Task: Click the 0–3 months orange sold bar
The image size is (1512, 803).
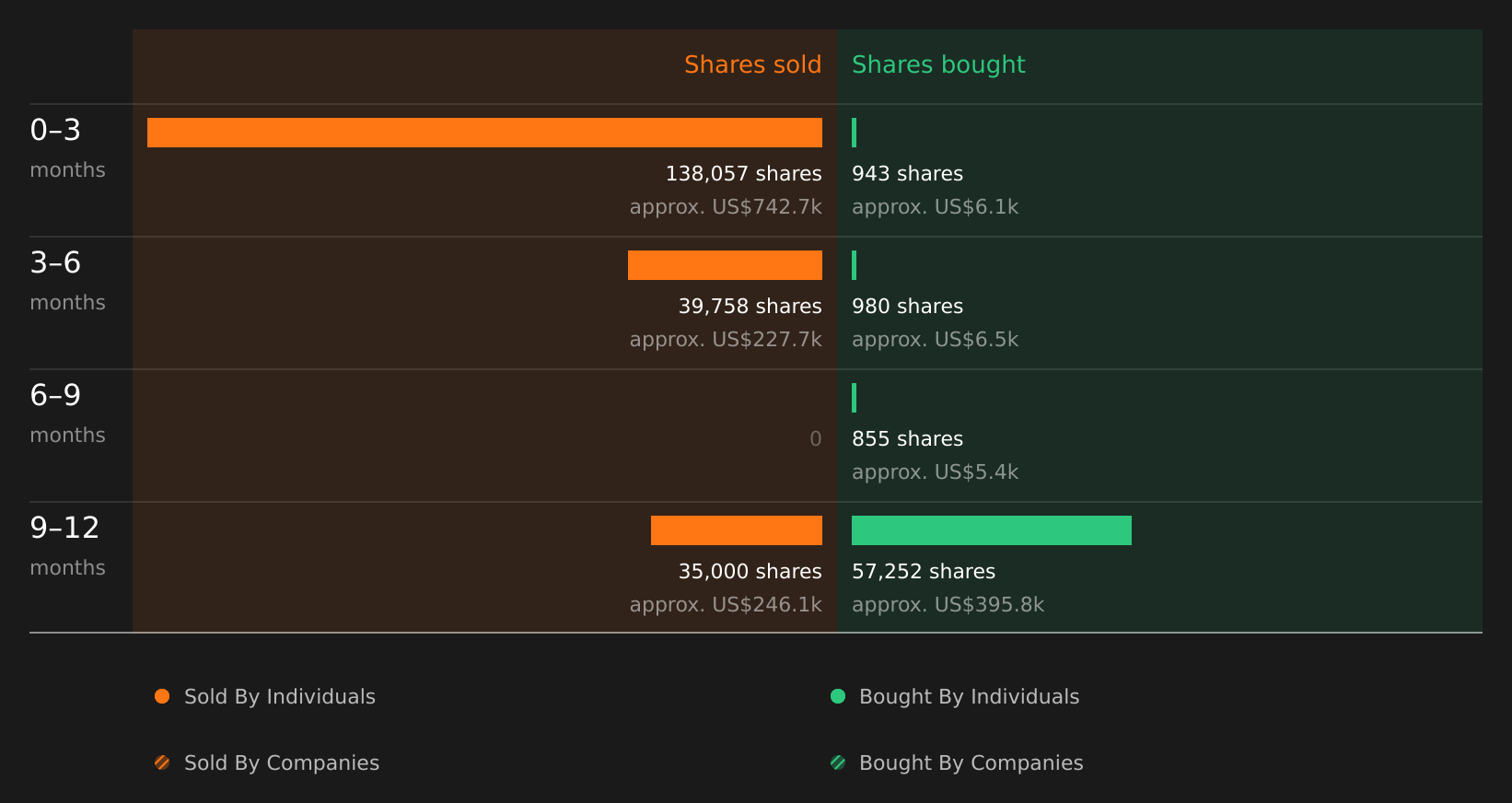Action: pos(484,133)
